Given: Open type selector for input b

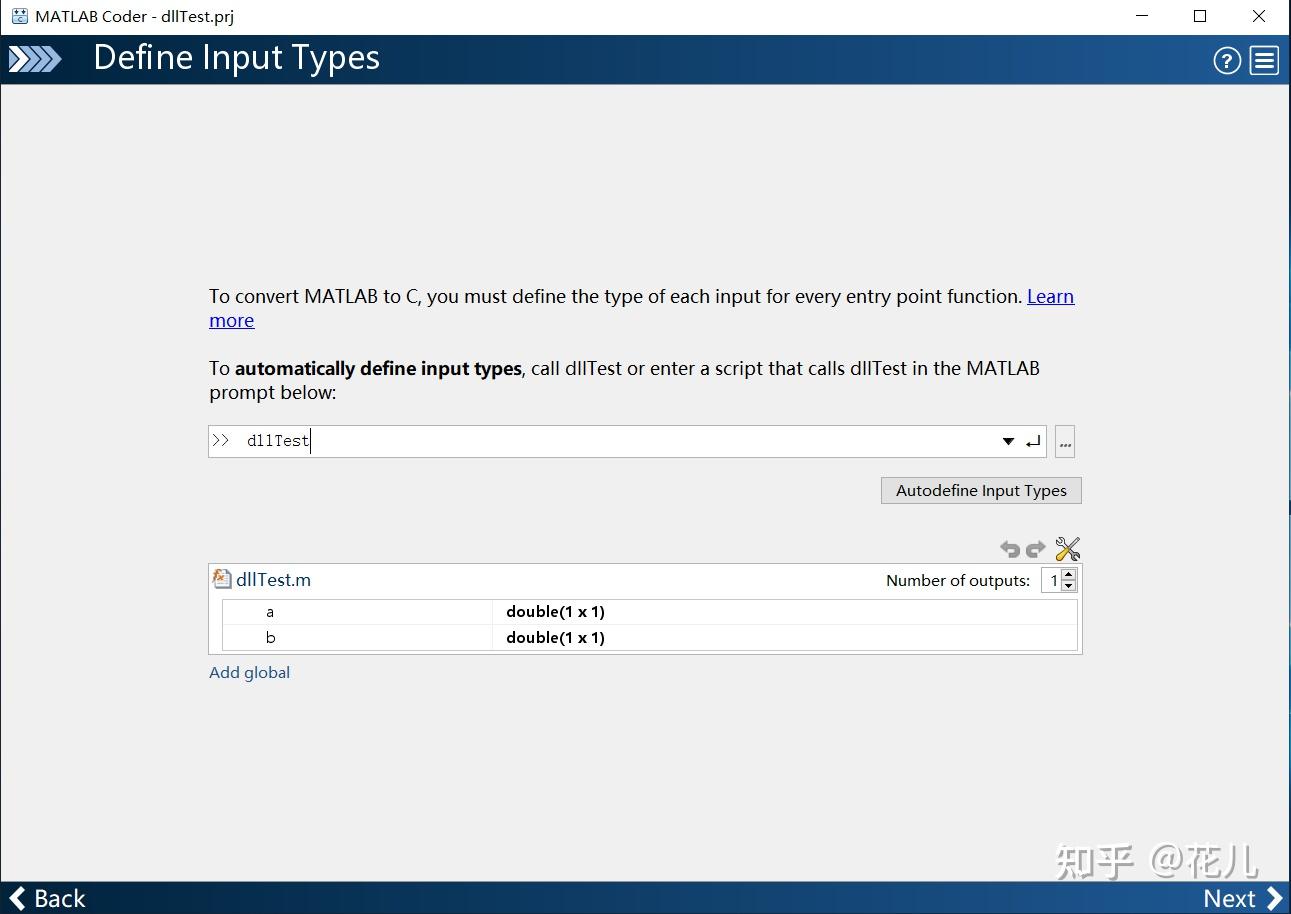Looking at the screenshot, I should click(x=555, y=638).
